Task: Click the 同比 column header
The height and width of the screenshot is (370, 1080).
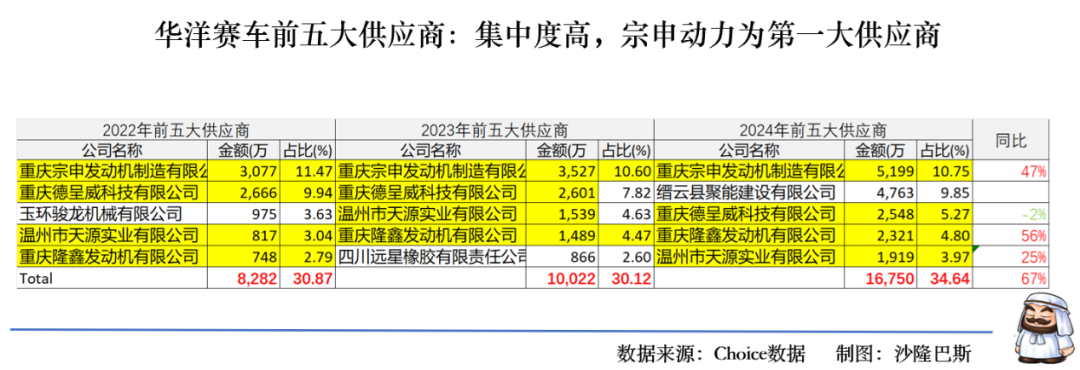Action: coord(1010,141)
